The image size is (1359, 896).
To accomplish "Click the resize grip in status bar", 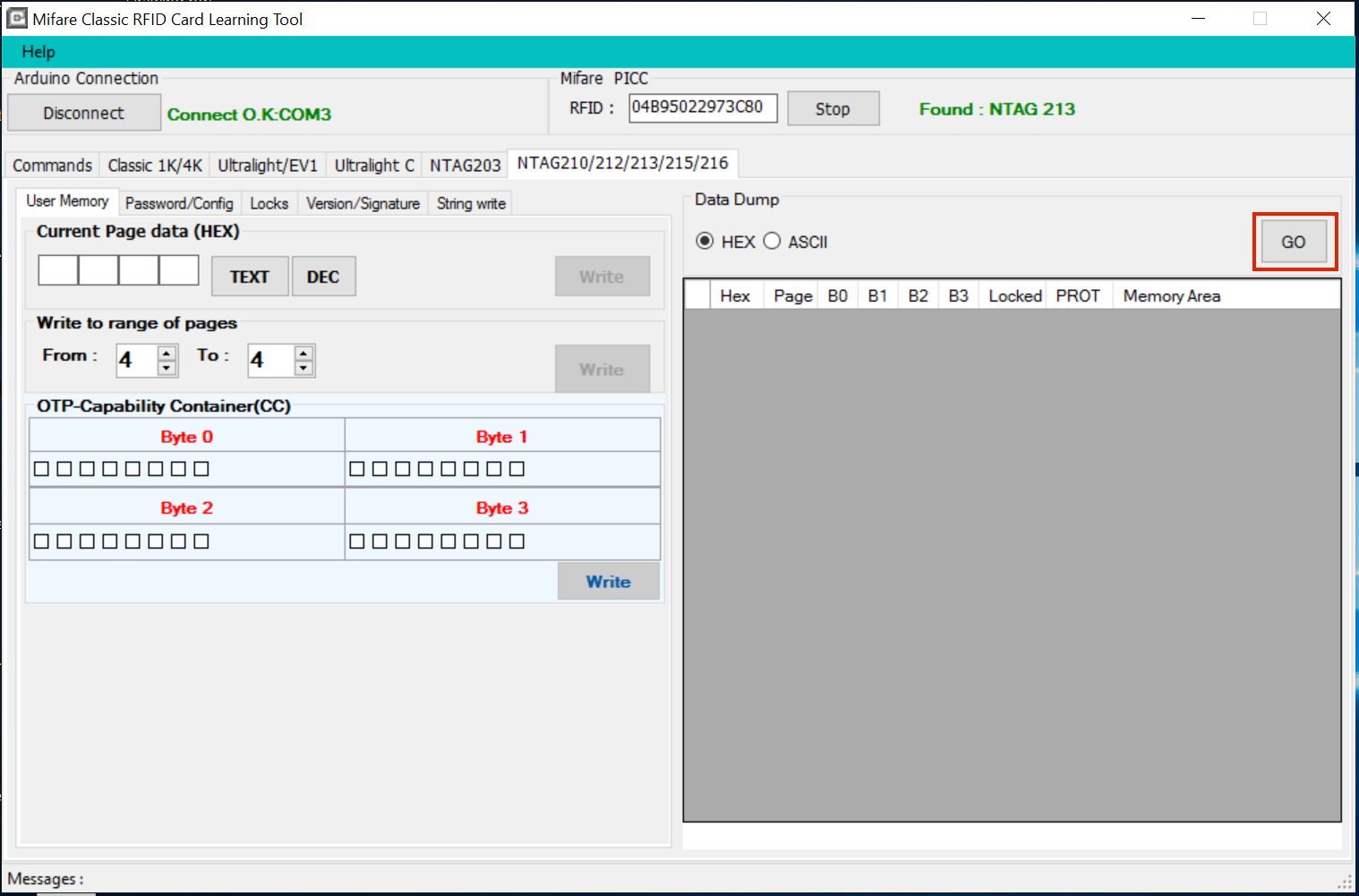I will (x=1345, y=882).
